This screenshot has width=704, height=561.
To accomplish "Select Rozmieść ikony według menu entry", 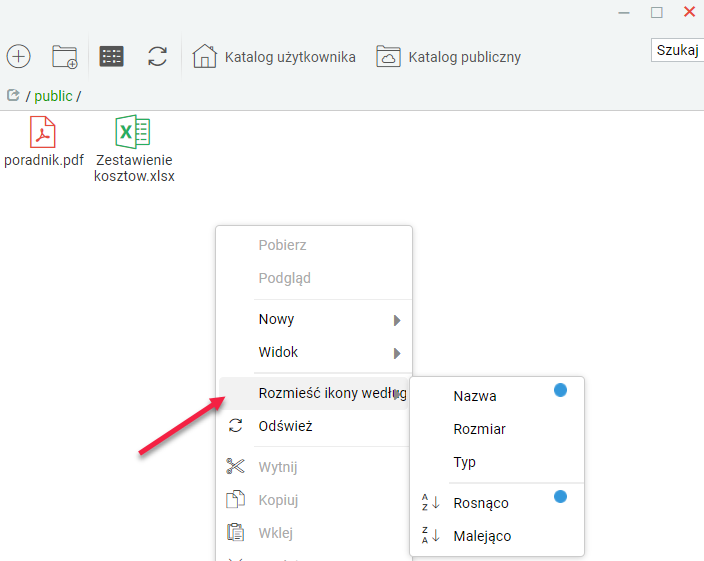I will pos(314,394).
